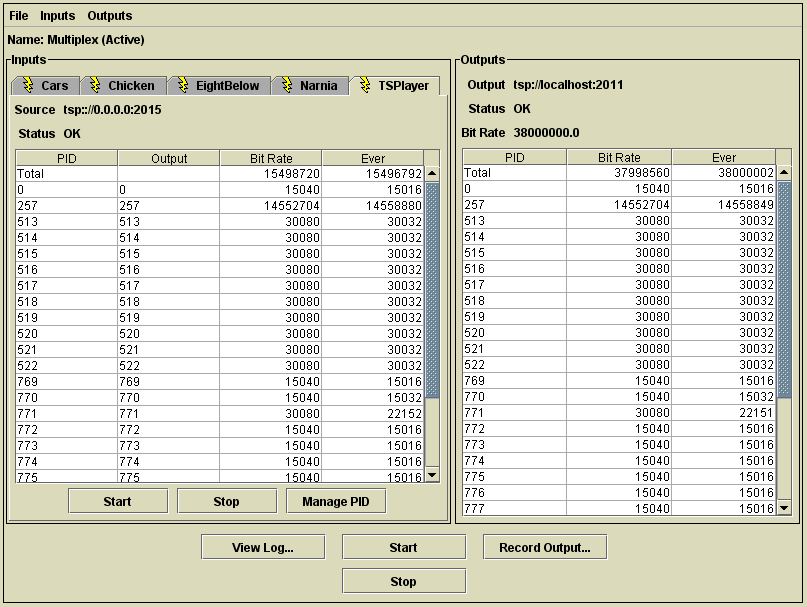Open the File menu

point(19,16)
